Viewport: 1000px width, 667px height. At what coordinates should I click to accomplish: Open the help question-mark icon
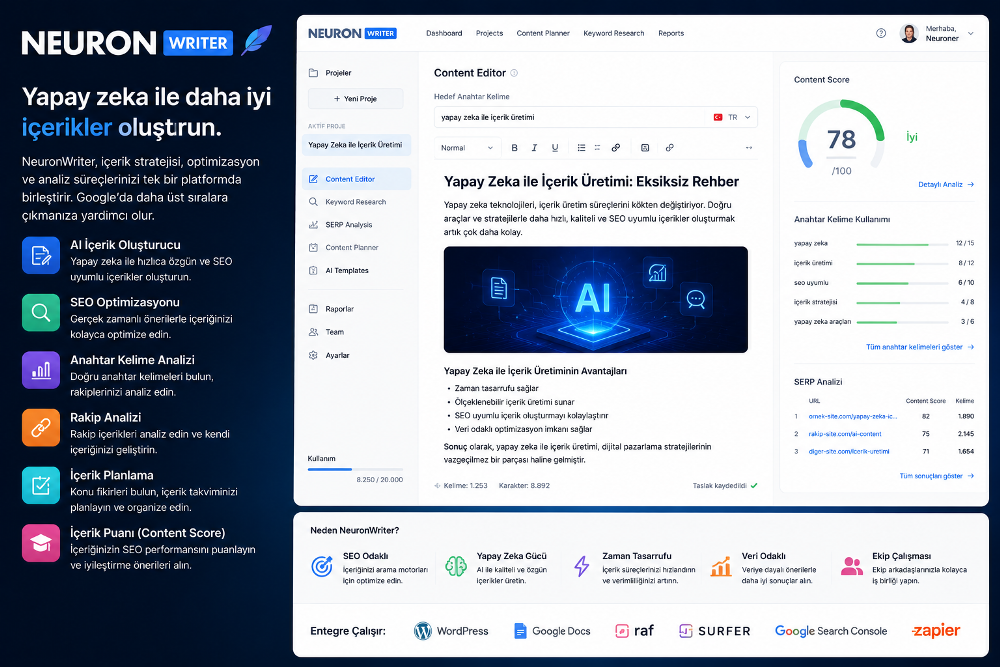point(881,33)
